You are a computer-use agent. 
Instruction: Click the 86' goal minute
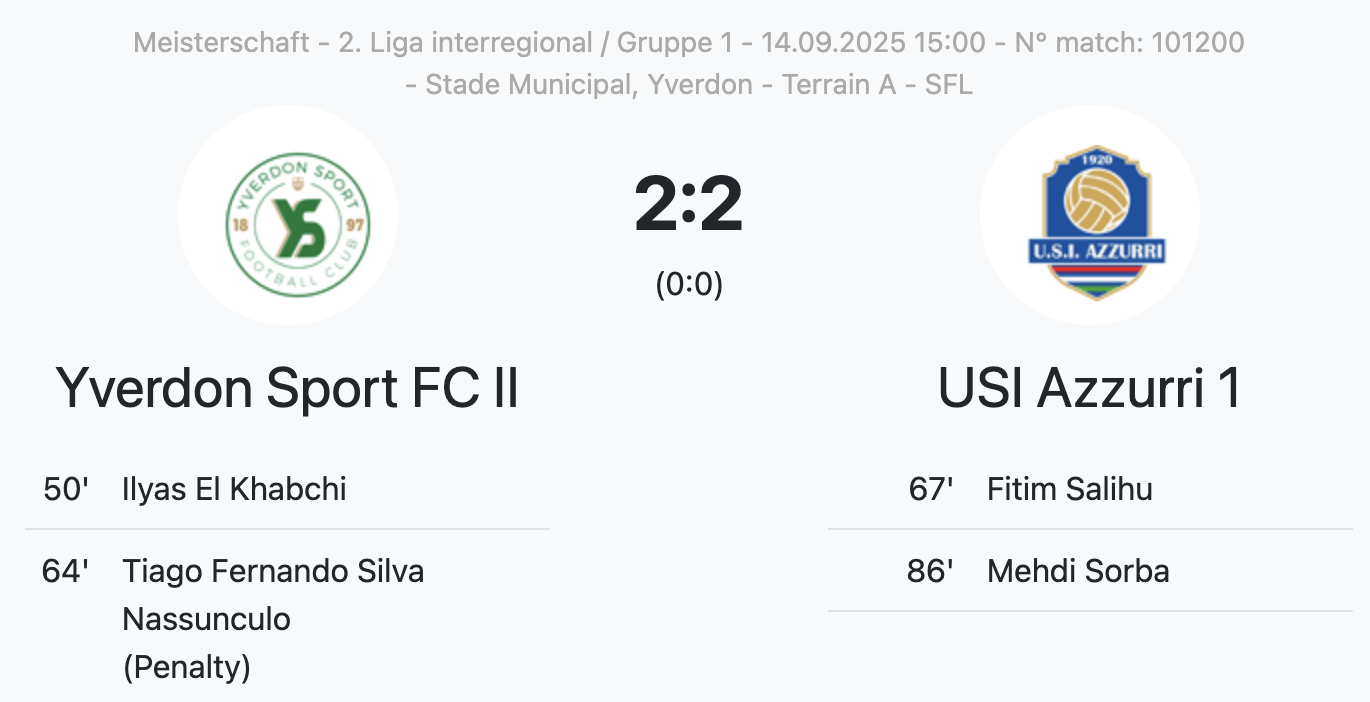[x=930, y=571]
